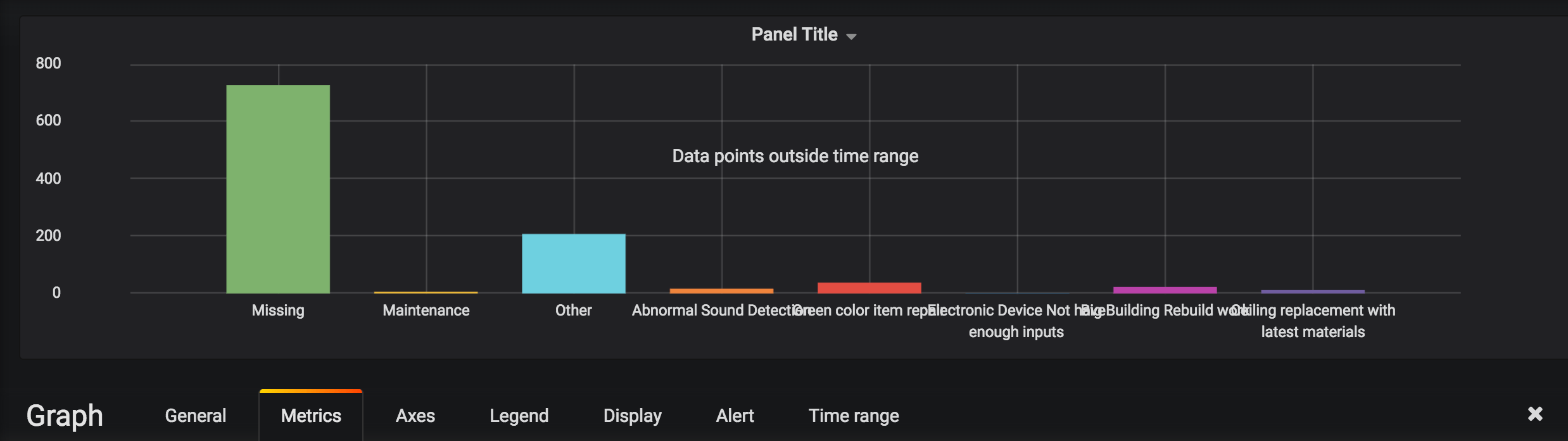Select the Metrics tab
Viewport: 1568px width, 441px height.
pos(311,416)
